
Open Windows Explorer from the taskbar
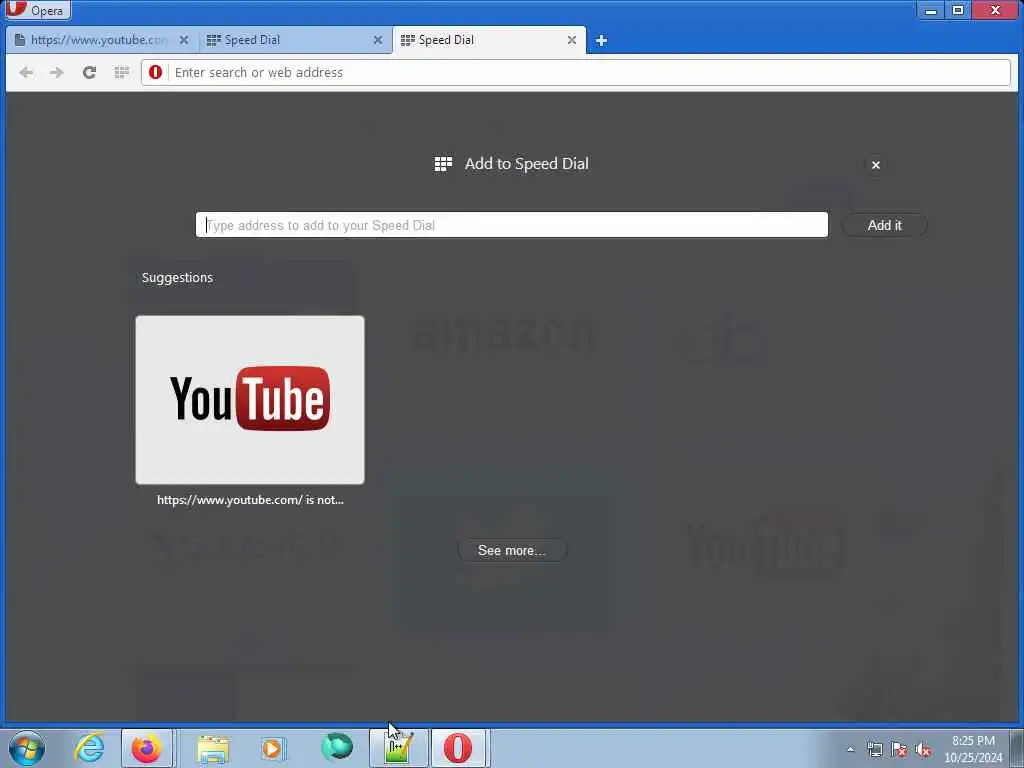213,748
